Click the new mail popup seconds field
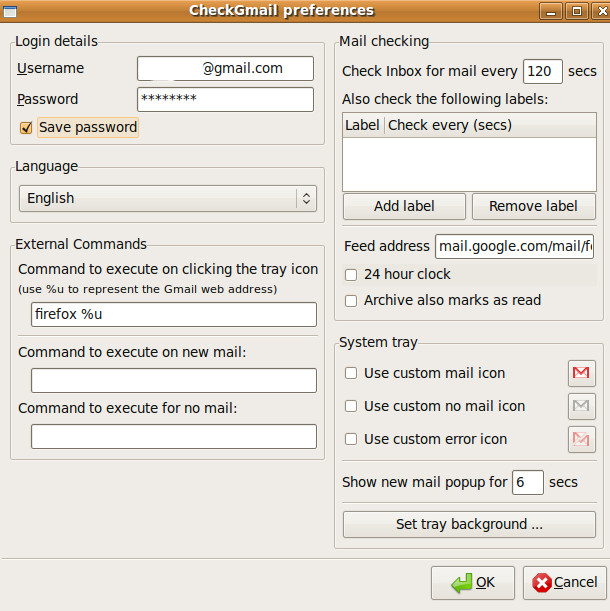 528,482
